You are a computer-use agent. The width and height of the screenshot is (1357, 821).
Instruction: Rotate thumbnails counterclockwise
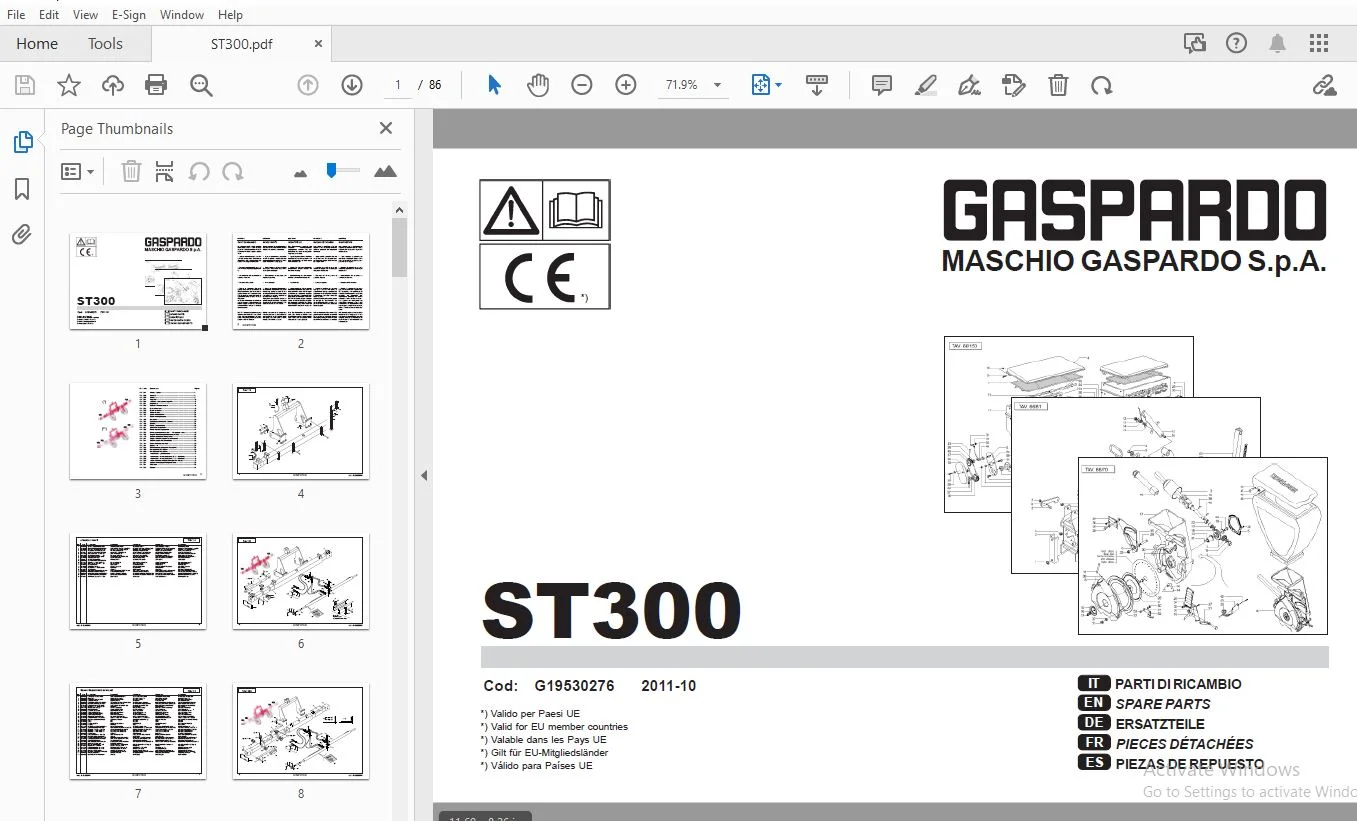coord(199,172)
